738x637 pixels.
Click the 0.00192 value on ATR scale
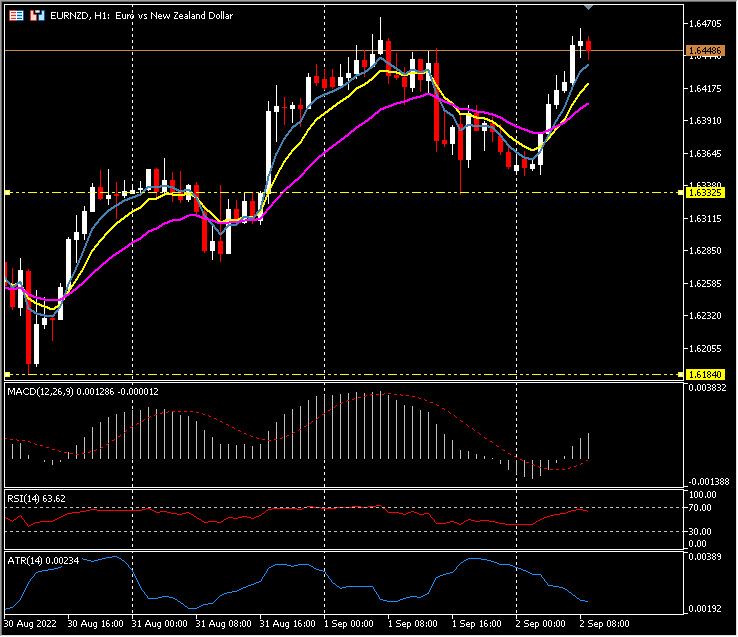(703, 608)
